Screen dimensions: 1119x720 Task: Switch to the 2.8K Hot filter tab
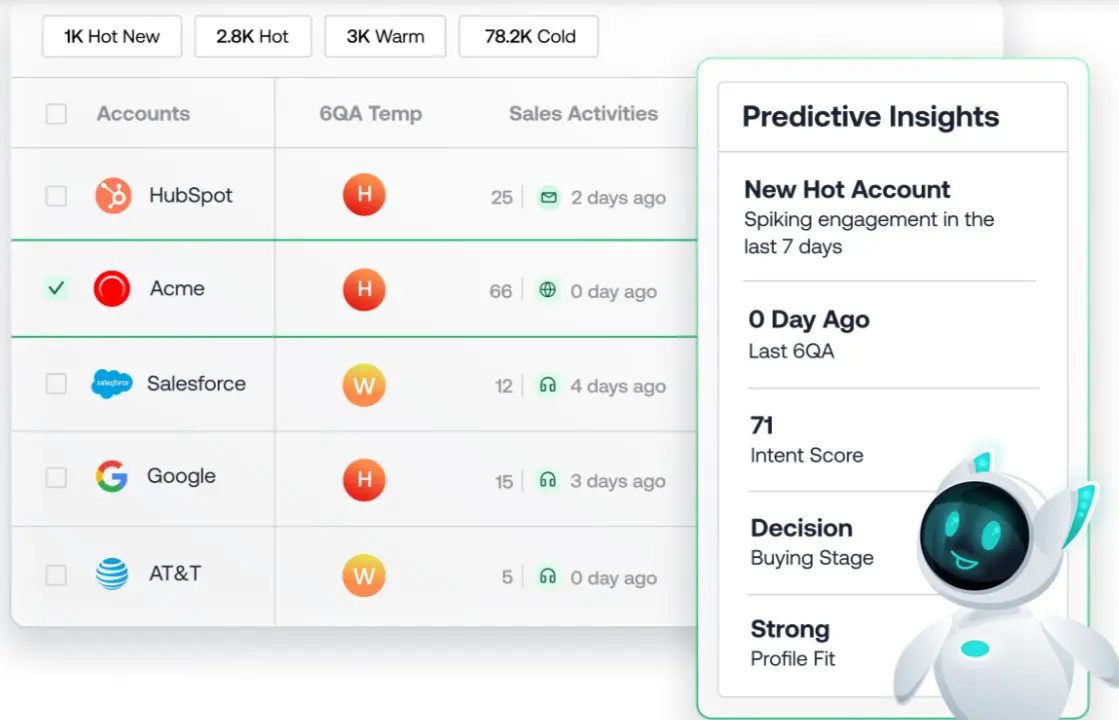253,36
